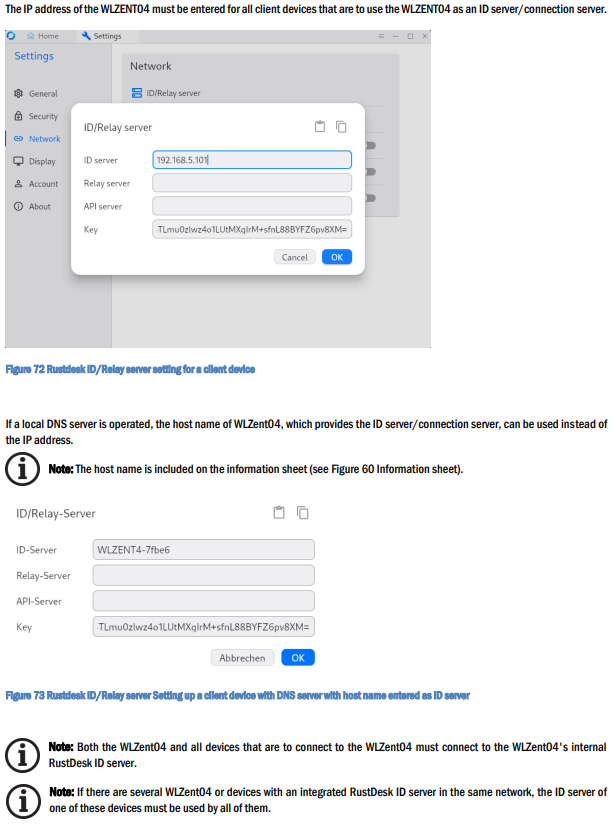Toggle third partly hidden Network switch

pos(371,198)
